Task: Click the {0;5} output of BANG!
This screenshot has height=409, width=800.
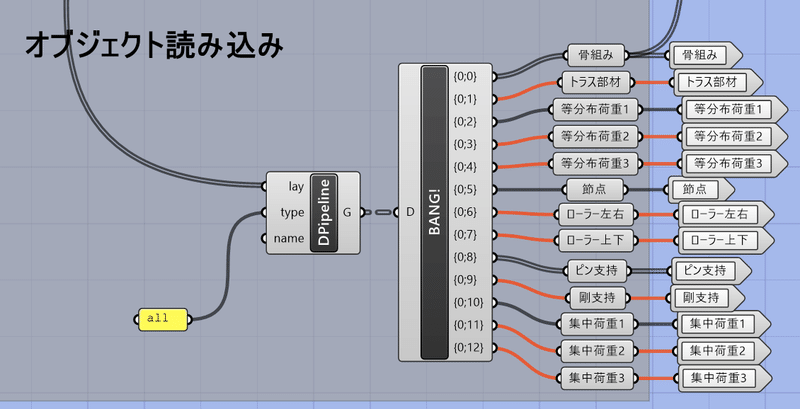Action: click(x=465, y=189)
